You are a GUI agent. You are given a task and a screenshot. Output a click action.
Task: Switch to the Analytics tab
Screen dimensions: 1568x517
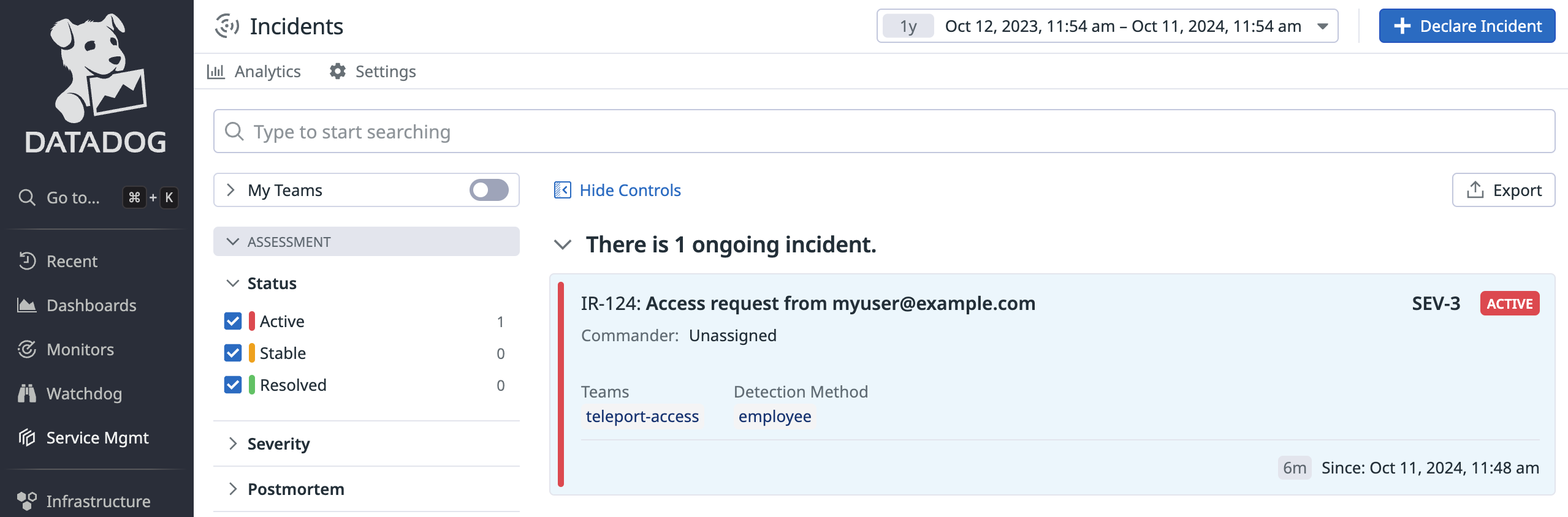(254, 72)
